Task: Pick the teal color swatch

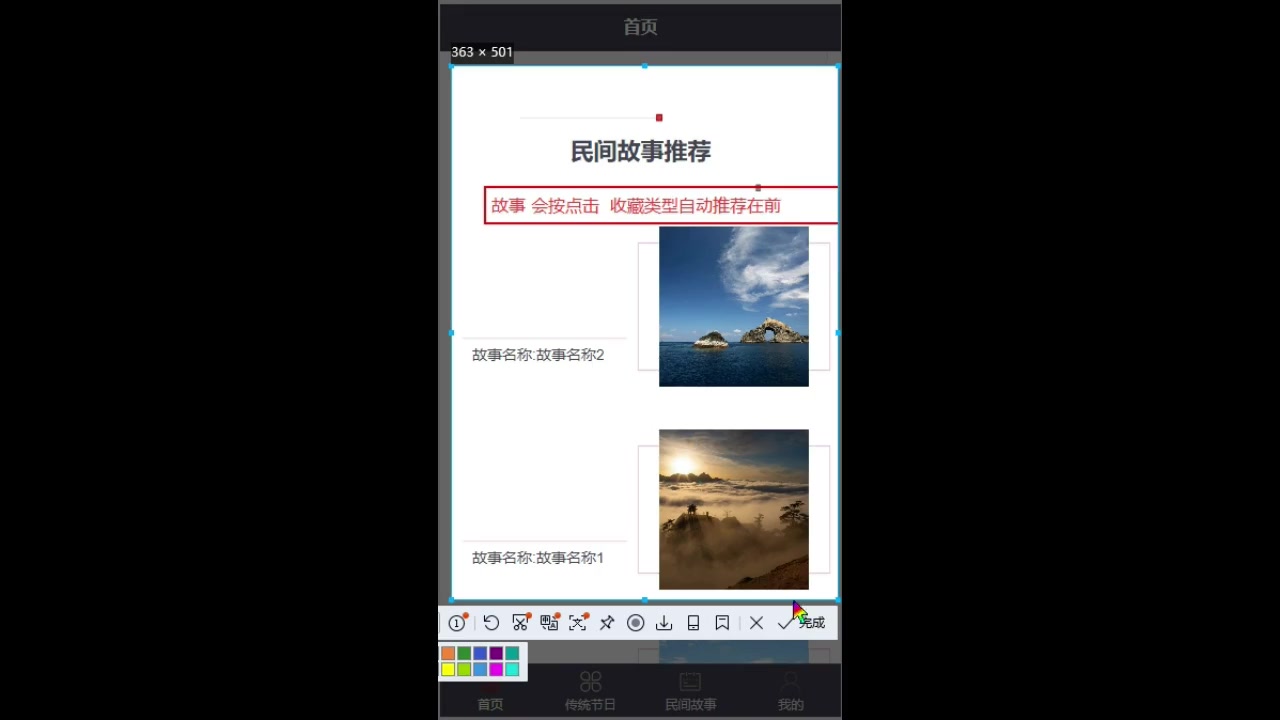Action: (512, 653)
